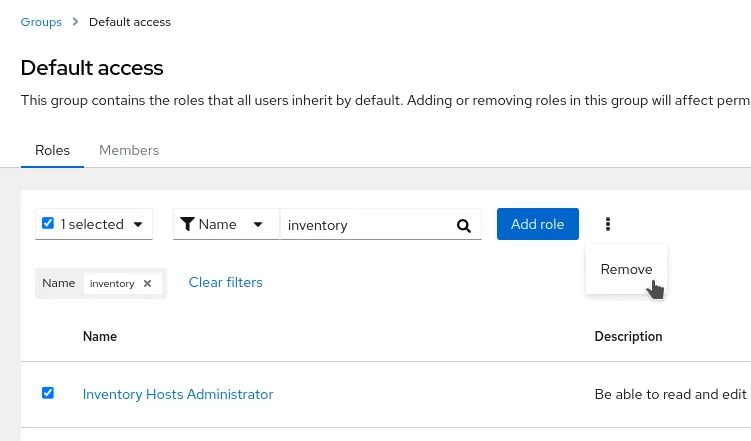
Task: Click the Name column header
Action: 100,336
